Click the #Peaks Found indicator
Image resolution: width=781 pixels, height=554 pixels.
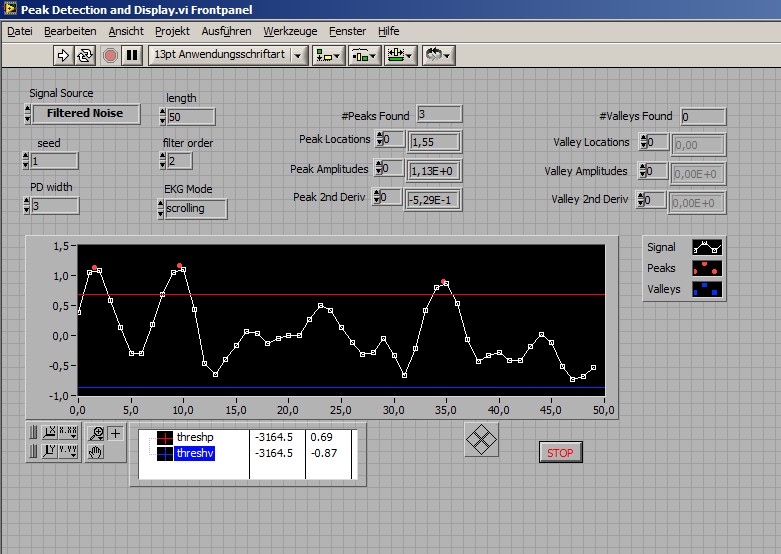point(439,114)
